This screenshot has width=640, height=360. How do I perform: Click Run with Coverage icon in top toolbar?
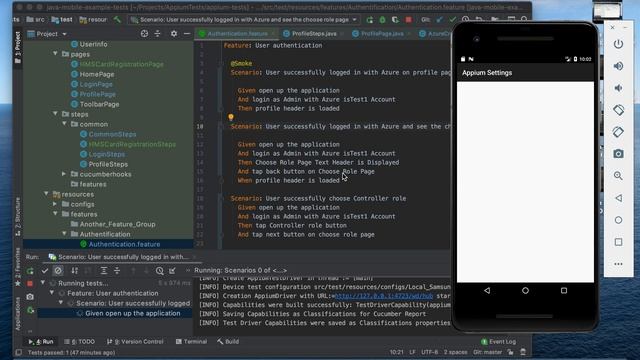[395, 20]
